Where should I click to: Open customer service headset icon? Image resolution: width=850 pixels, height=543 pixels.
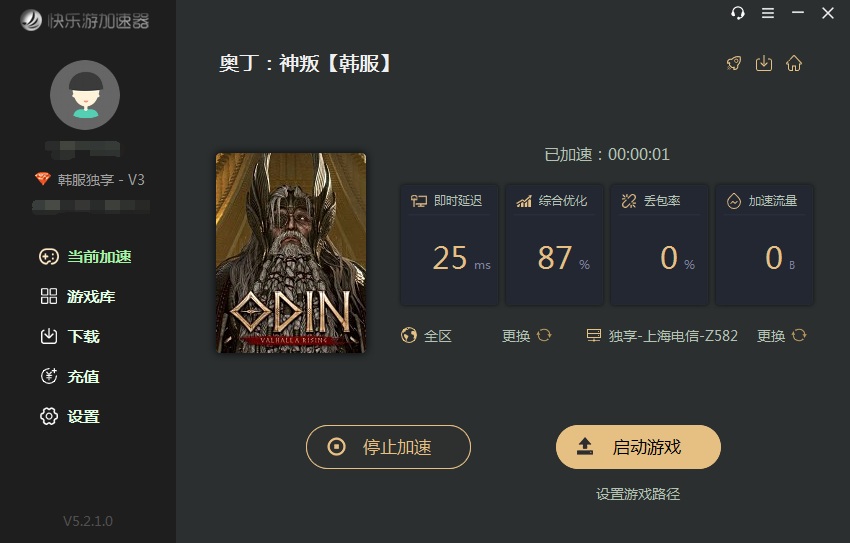click(738, 13)
